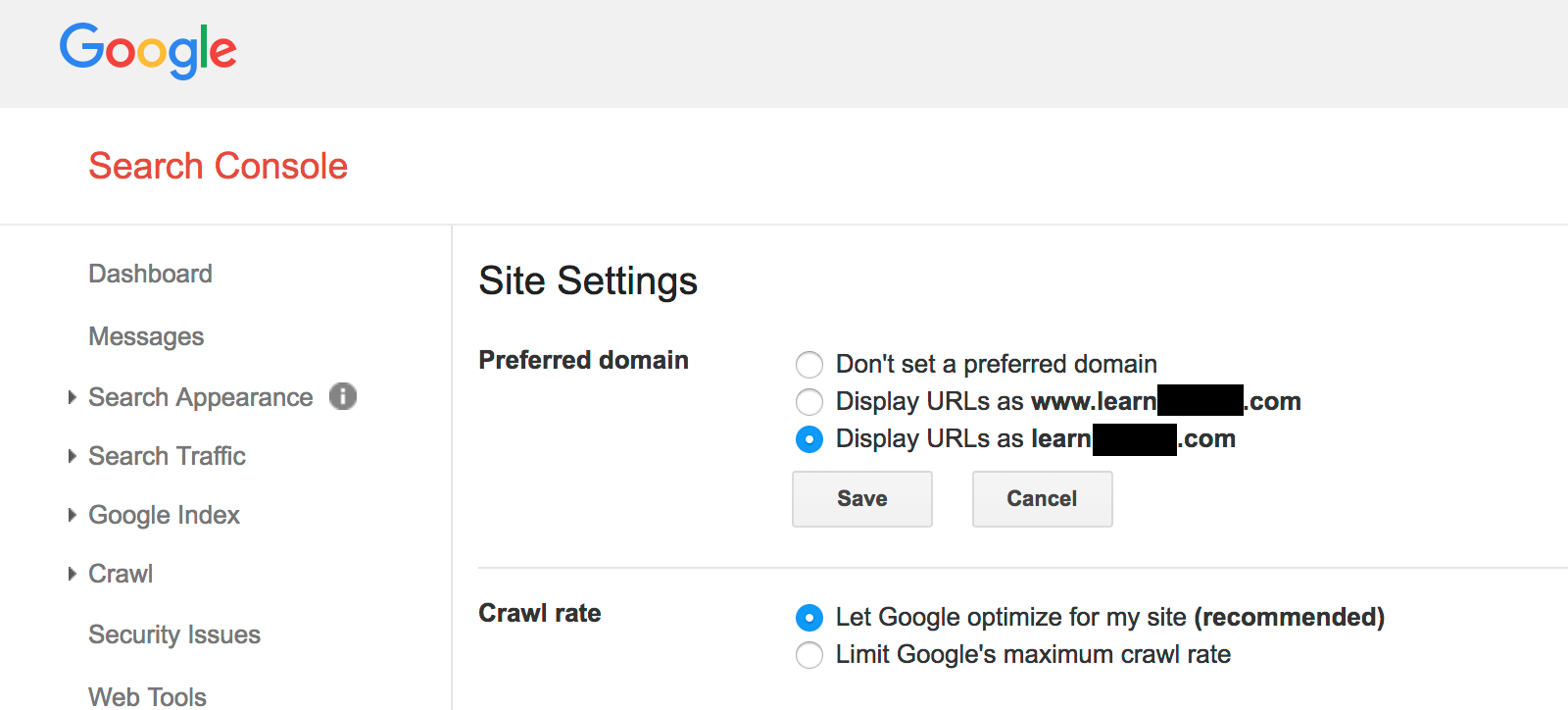Expand the Search Appearance arrow

pos(72,397)
